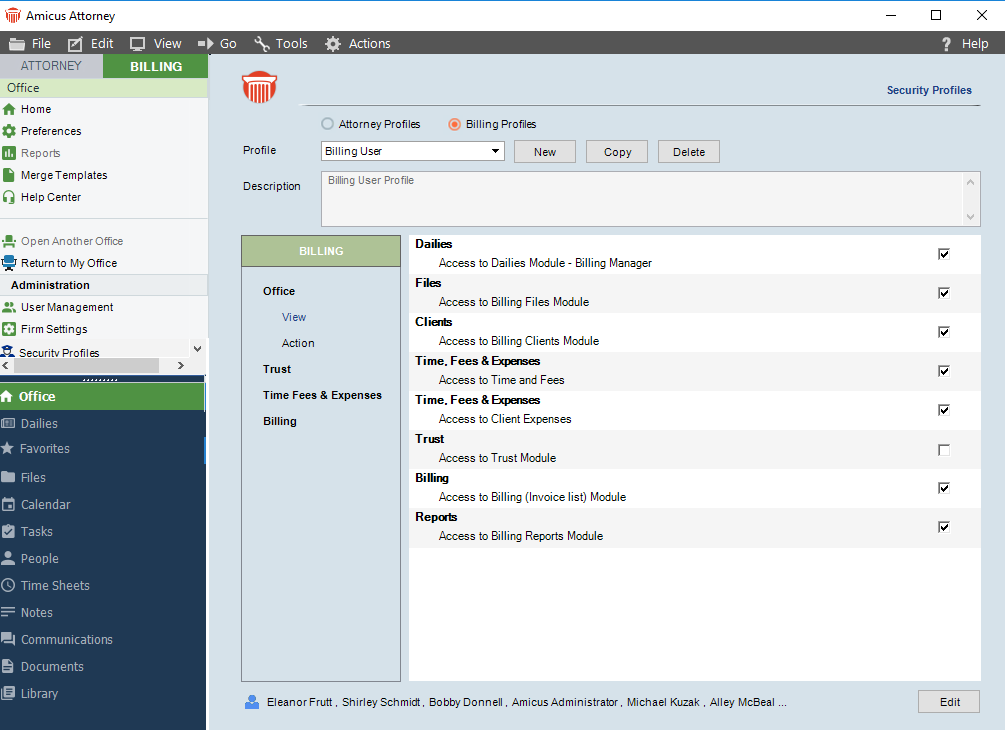The height and width of the screenshot is (730, 1005).
Task: Select the Billing category in list
Action: point(279,421)
